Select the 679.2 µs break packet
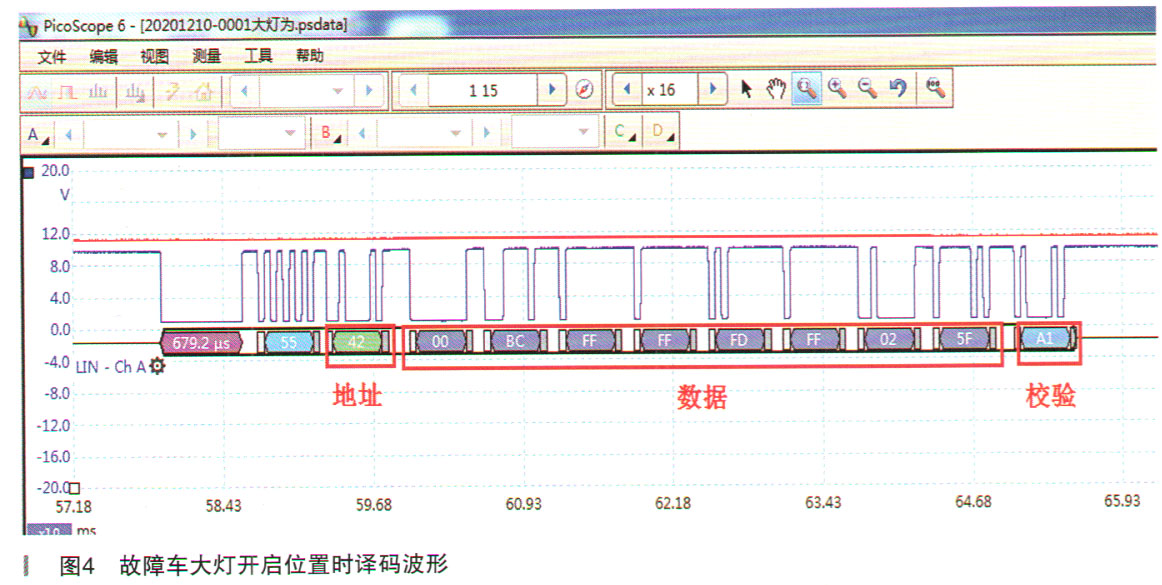 tap(202, 342)
